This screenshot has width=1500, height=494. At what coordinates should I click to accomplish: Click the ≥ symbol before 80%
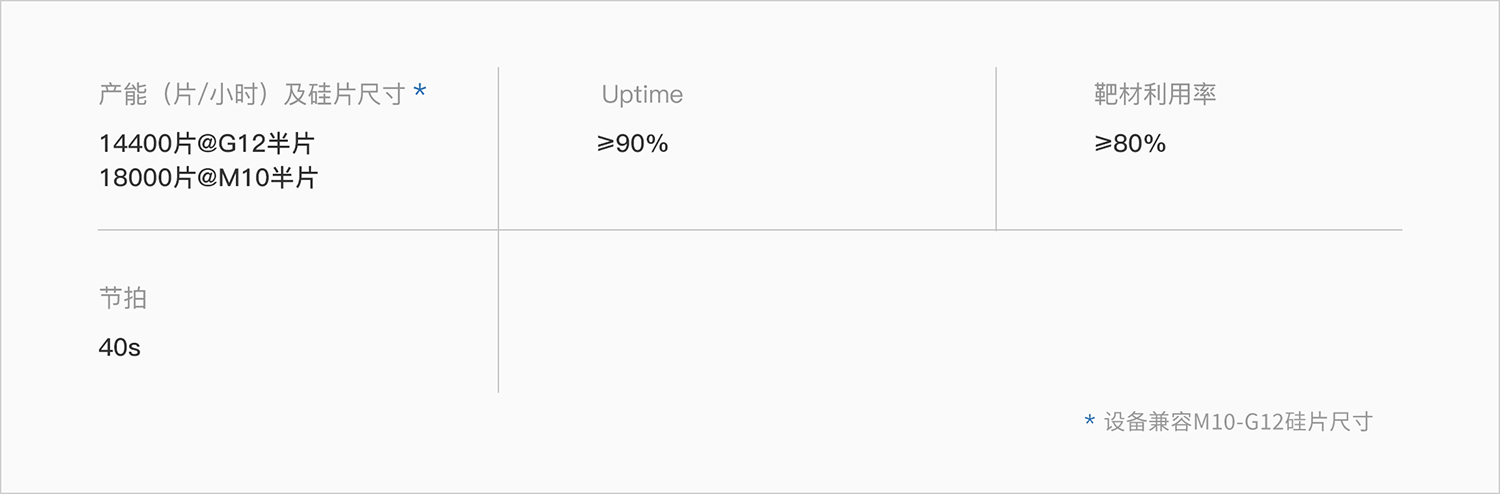click(x=1103, y=144)
